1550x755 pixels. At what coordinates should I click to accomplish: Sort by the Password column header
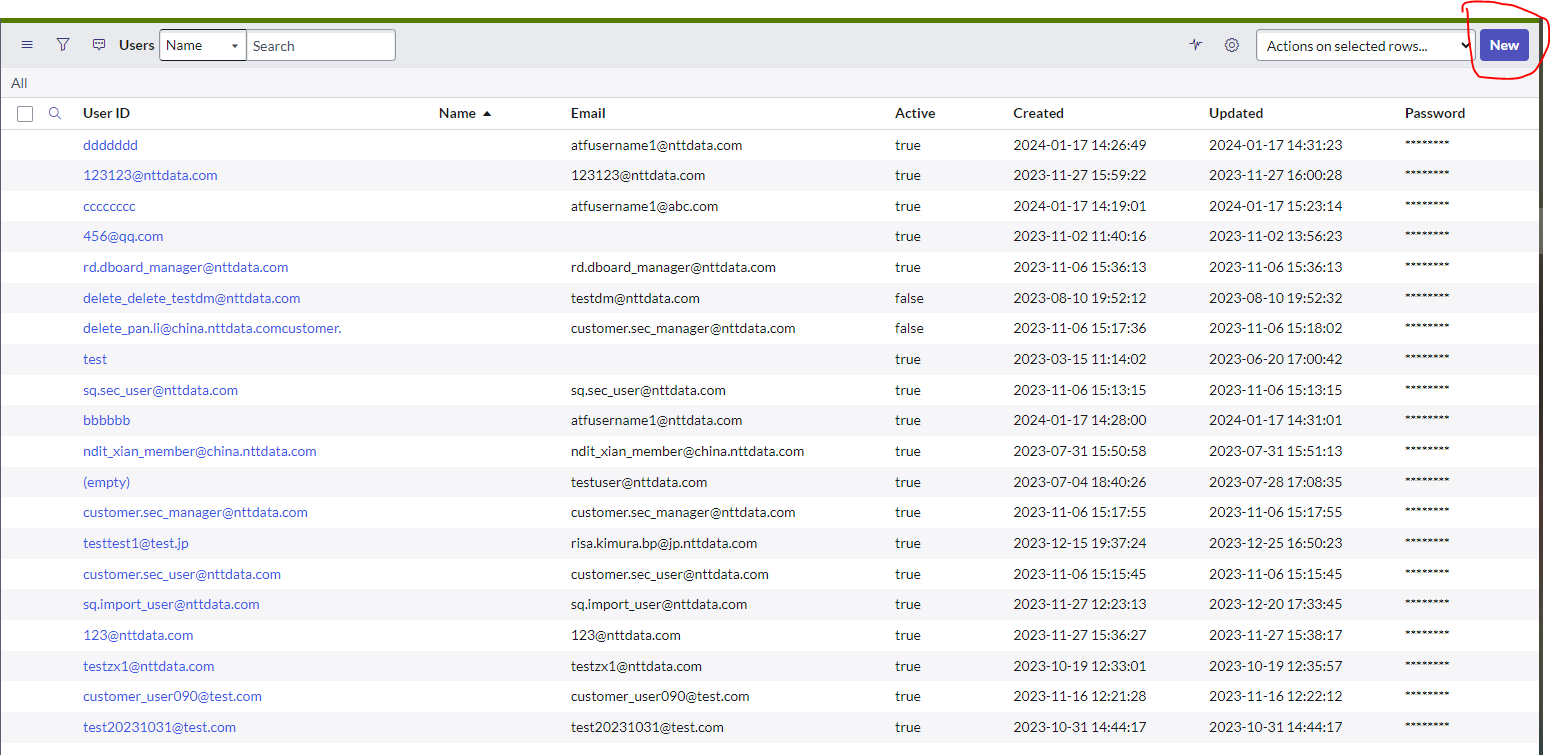tap(1435, 113)
